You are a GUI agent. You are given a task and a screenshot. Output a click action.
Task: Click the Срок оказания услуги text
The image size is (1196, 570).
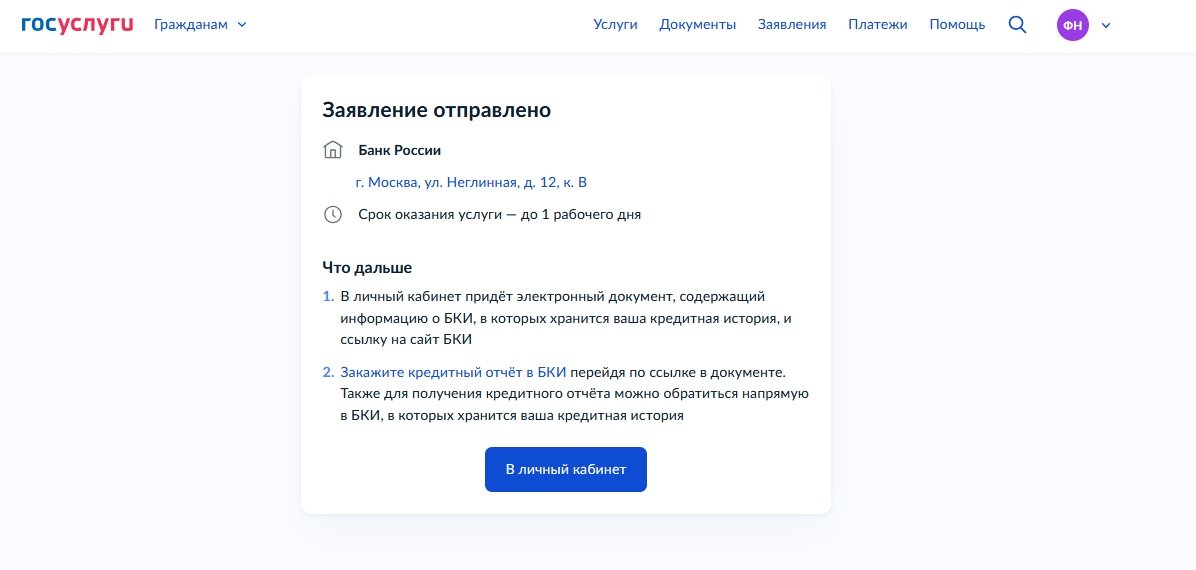(x=499, y=214)
